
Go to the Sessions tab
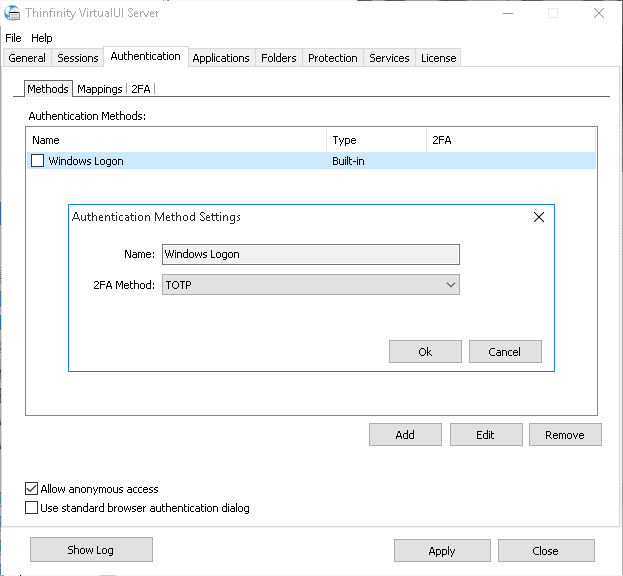pos(78,58)
